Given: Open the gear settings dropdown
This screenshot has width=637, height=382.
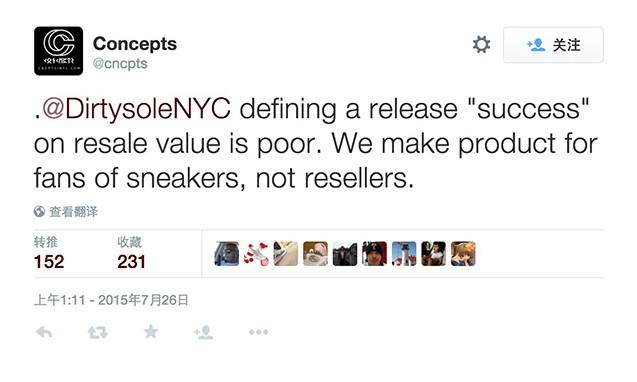Looking at the screenshot, I should click(481, 44).
